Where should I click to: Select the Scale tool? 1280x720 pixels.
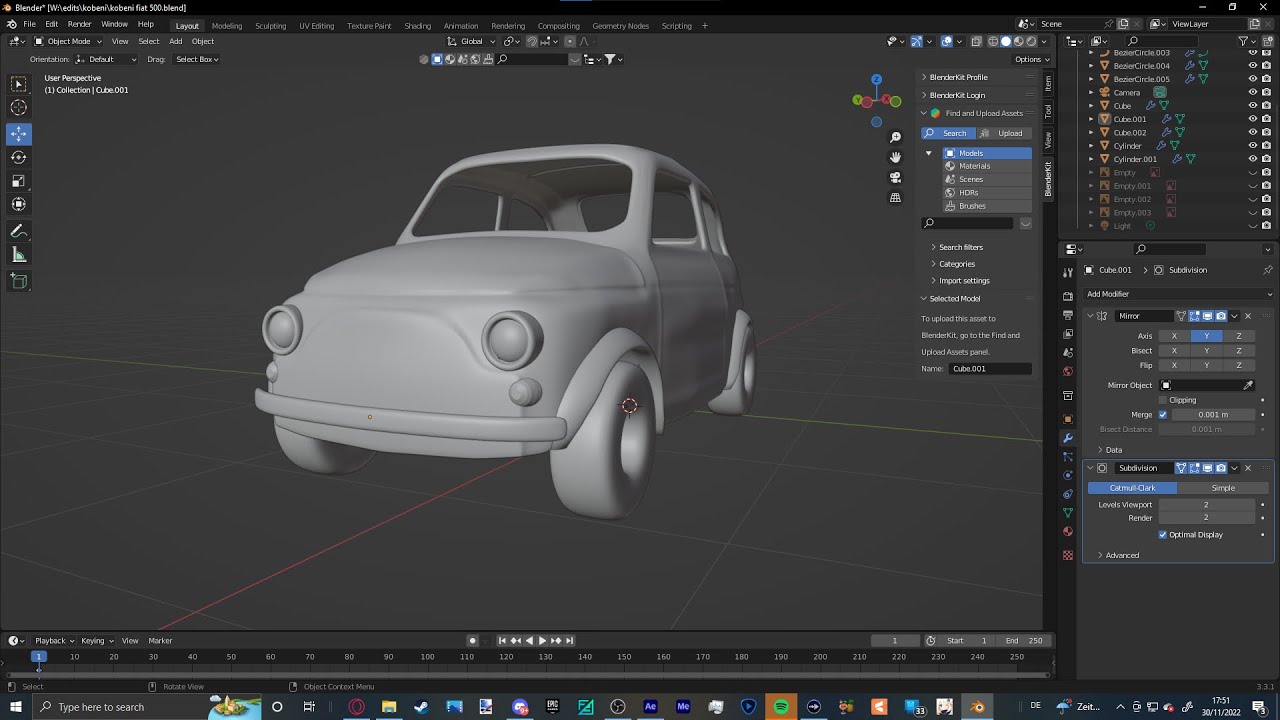(x=19, y=181)
